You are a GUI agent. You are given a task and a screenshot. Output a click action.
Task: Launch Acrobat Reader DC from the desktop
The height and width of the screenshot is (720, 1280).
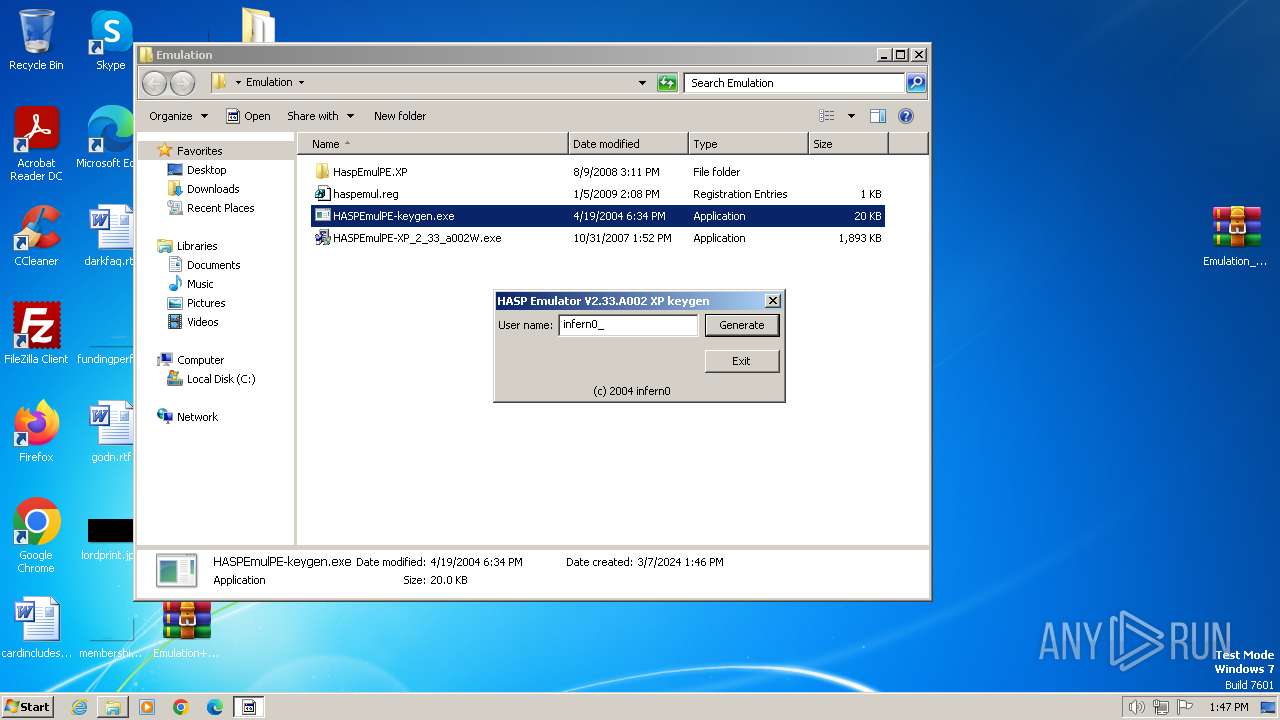tap(36, 143)
